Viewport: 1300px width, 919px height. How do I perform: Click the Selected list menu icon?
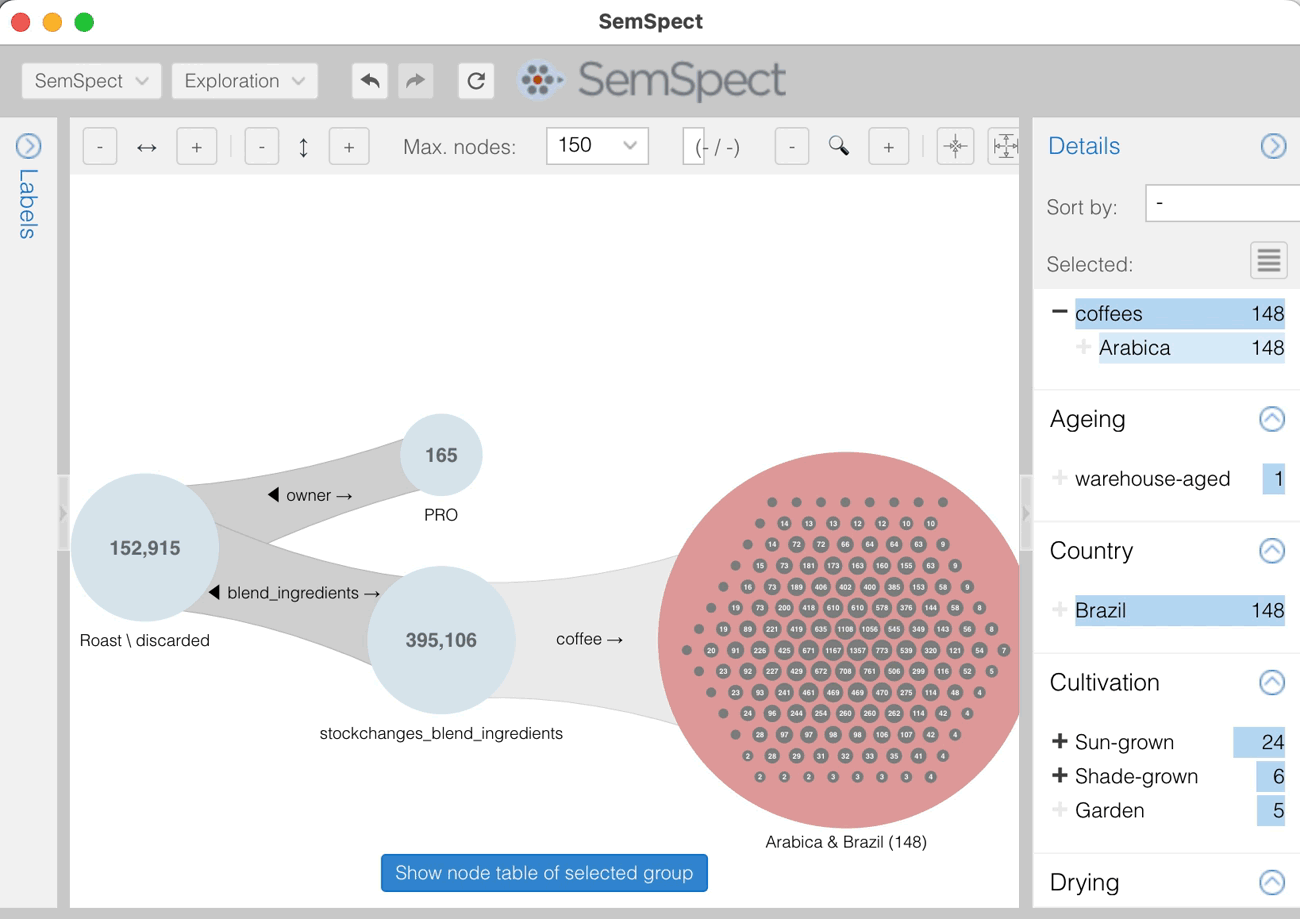coord(1268,261)
